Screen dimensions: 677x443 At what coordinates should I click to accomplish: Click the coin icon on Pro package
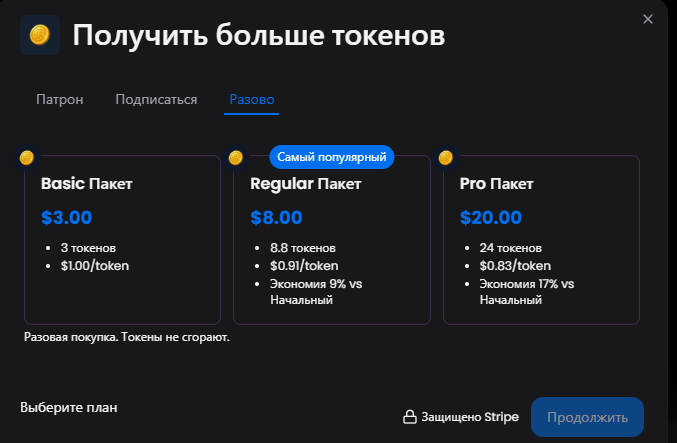446,158
